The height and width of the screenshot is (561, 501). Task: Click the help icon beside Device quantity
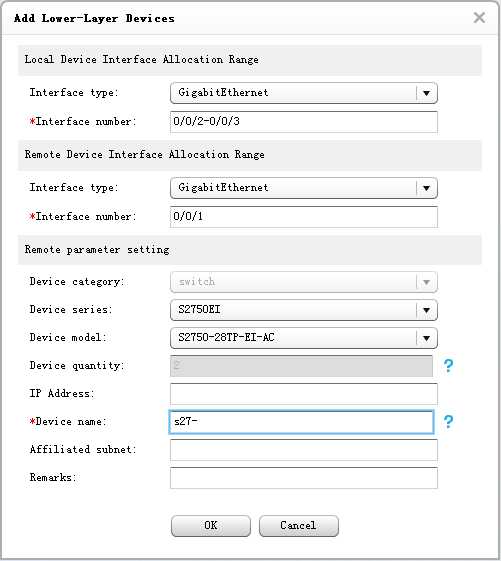(448, 365)
